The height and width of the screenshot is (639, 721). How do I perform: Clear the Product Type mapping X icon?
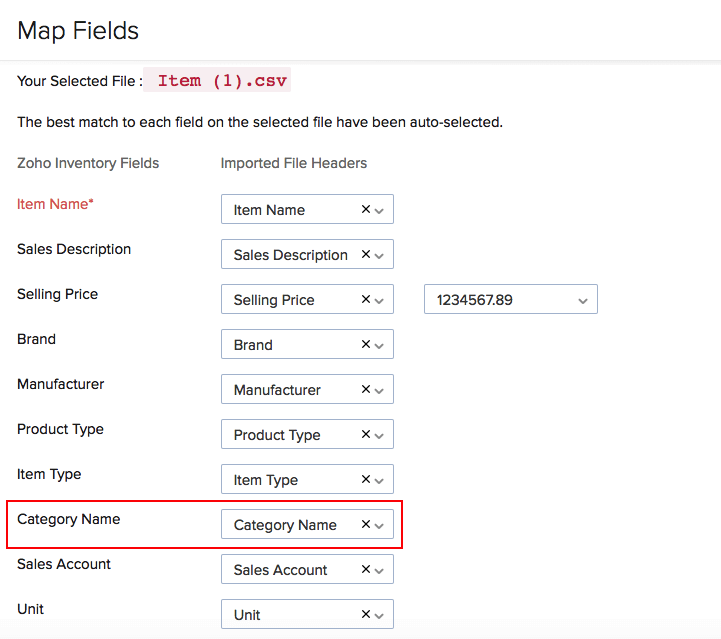[365, 435]
